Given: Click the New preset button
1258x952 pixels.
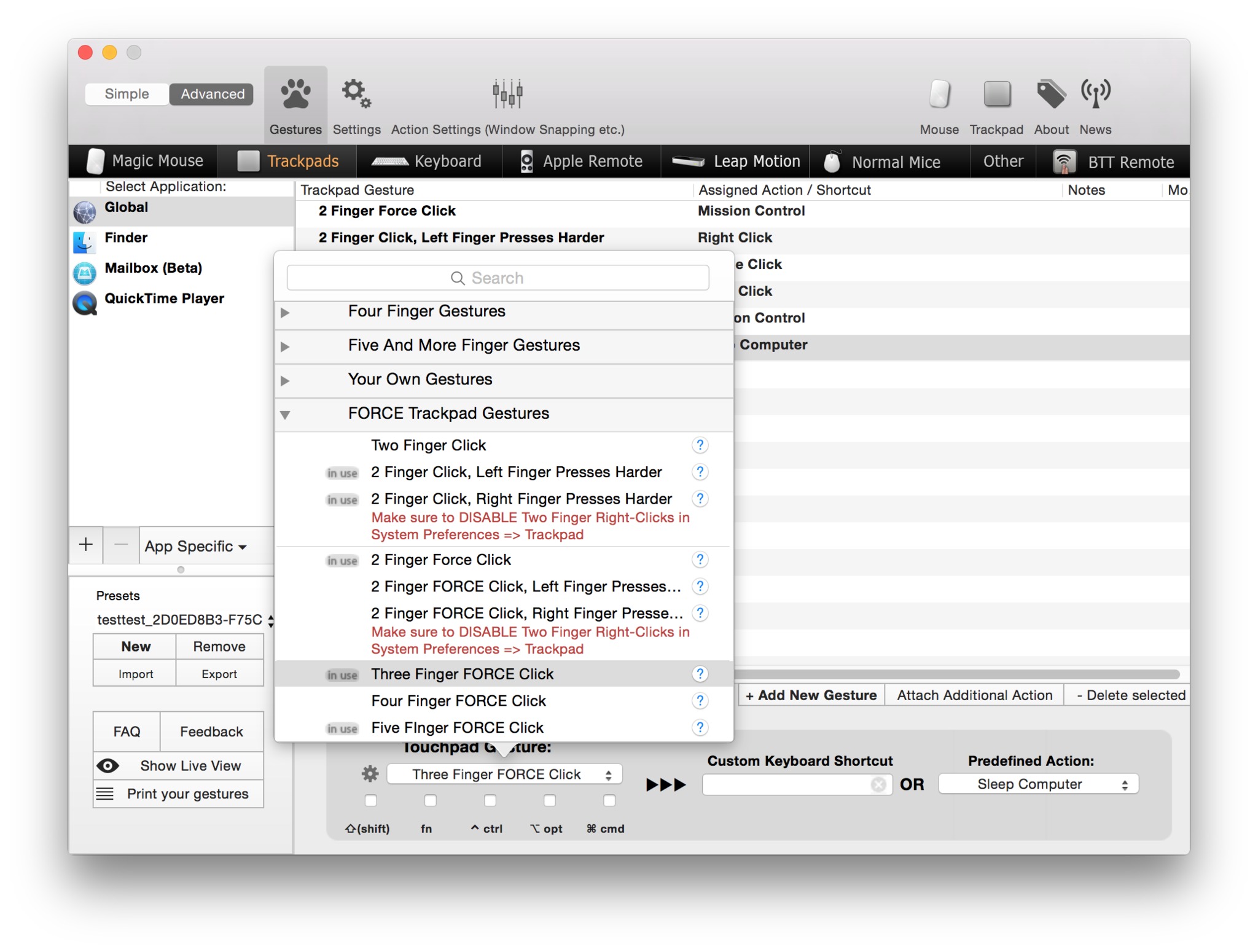Looking at the screenshot, I should [135, 647].
